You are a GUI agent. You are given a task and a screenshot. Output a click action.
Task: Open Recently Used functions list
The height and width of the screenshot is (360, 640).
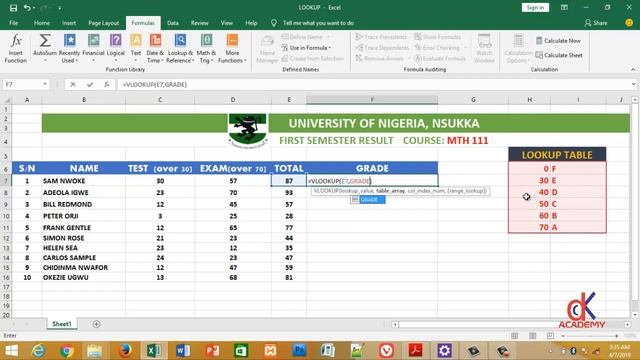point(69,49)
